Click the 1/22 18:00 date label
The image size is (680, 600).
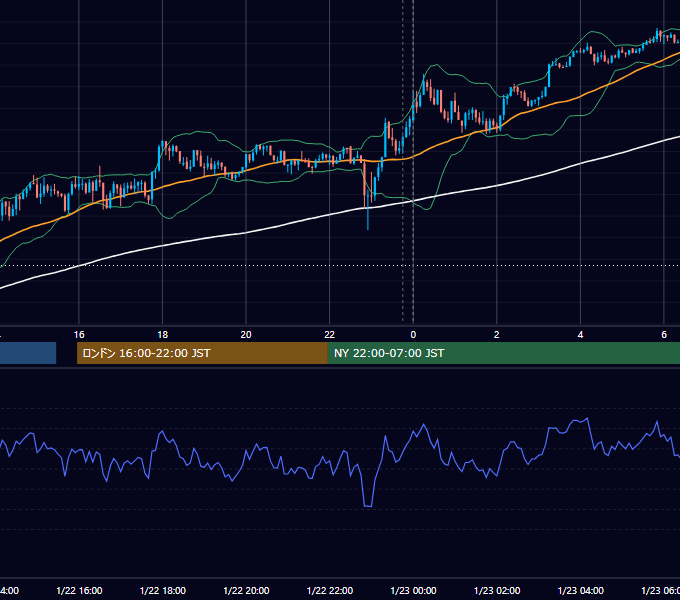click(163, 590)
